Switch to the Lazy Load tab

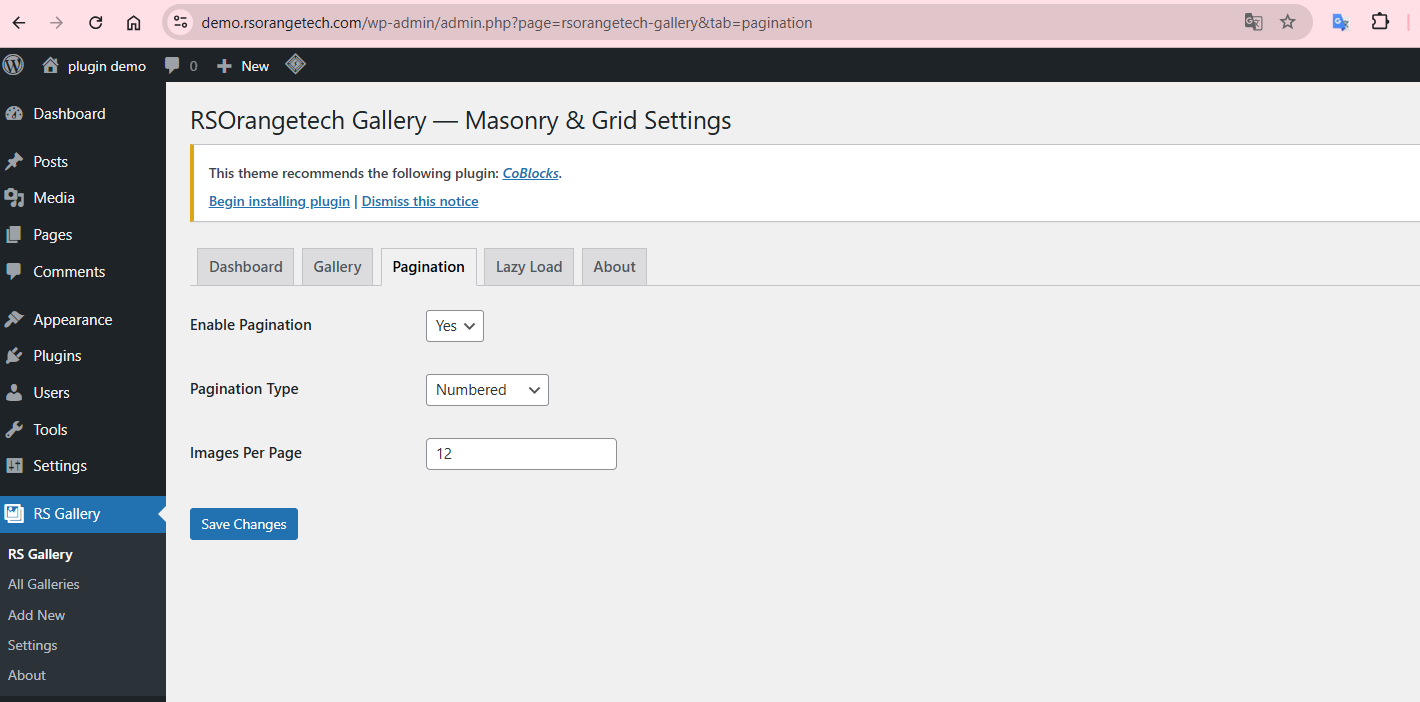tap(529, 267)
